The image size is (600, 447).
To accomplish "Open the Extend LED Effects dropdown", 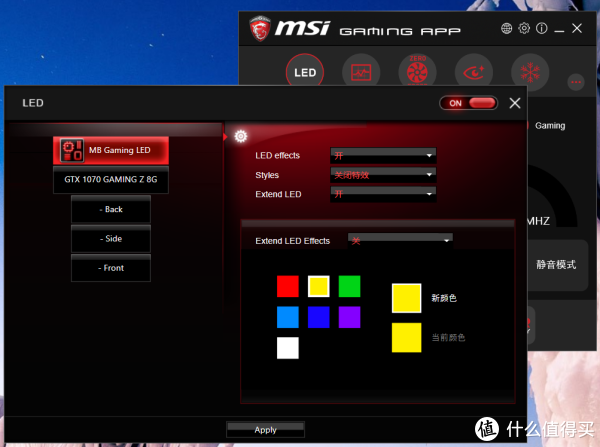I will (400, 241).
